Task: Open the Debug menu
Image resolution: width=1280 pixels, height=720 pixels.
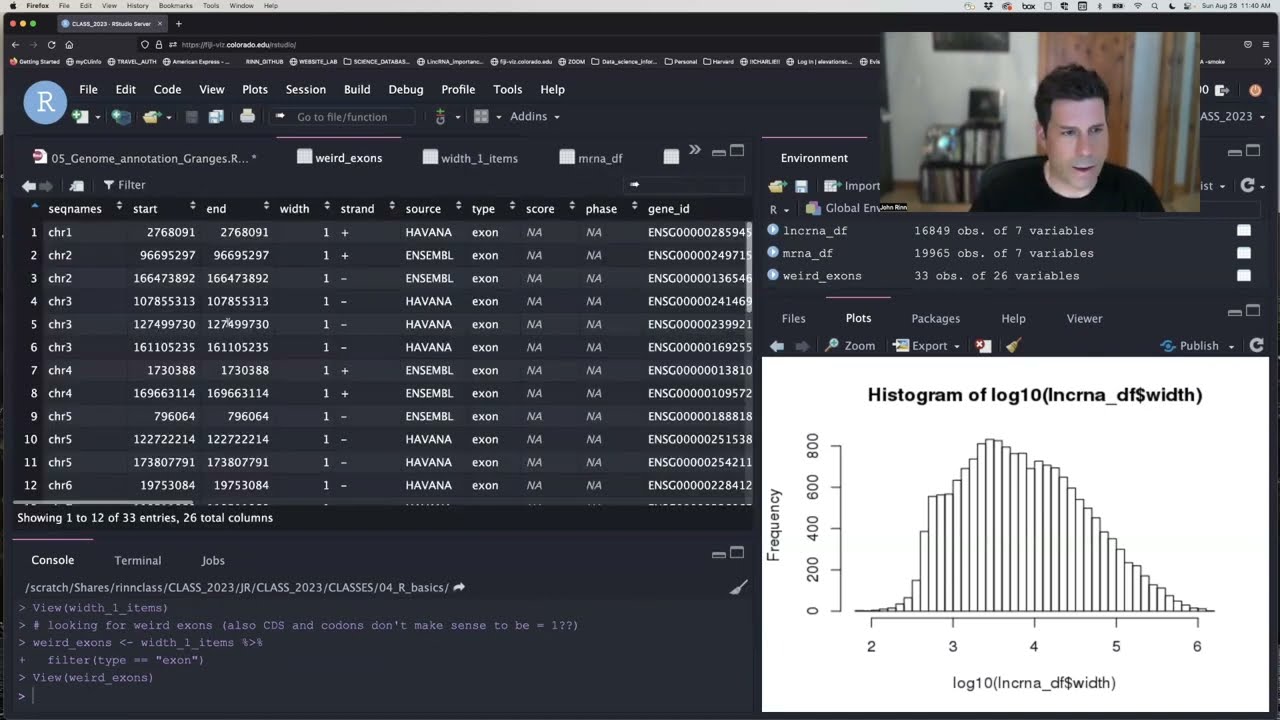Action: pos(406,89)
